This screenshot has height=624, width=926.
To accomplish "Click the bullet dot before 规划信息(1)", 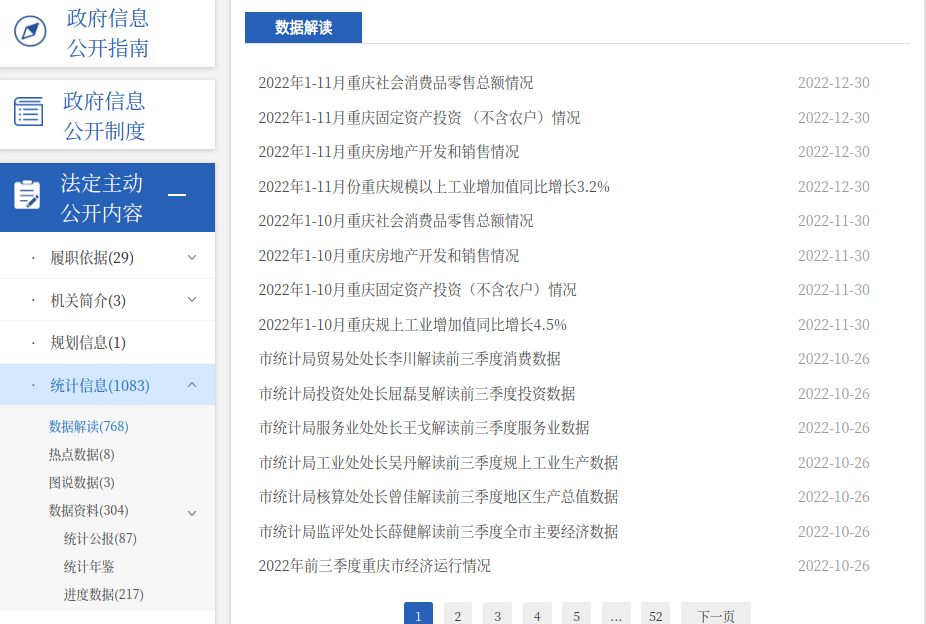I will [x=32, y=341].
